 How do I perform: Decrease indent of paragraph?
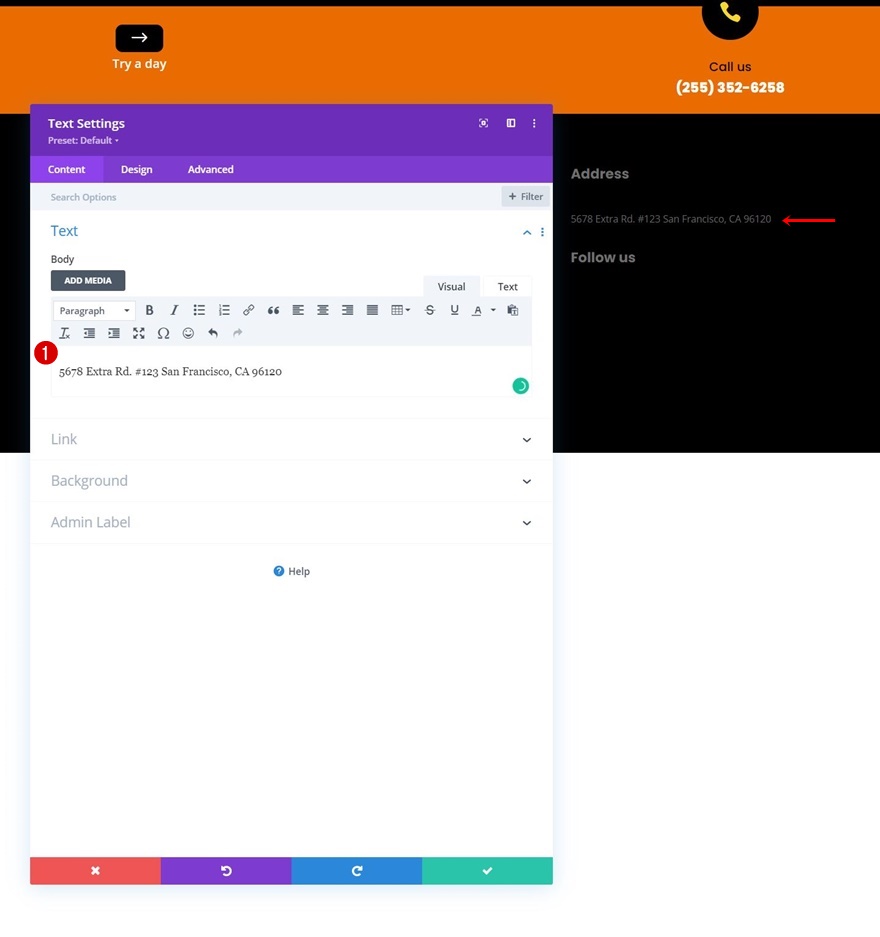click(x=89, y=333)
